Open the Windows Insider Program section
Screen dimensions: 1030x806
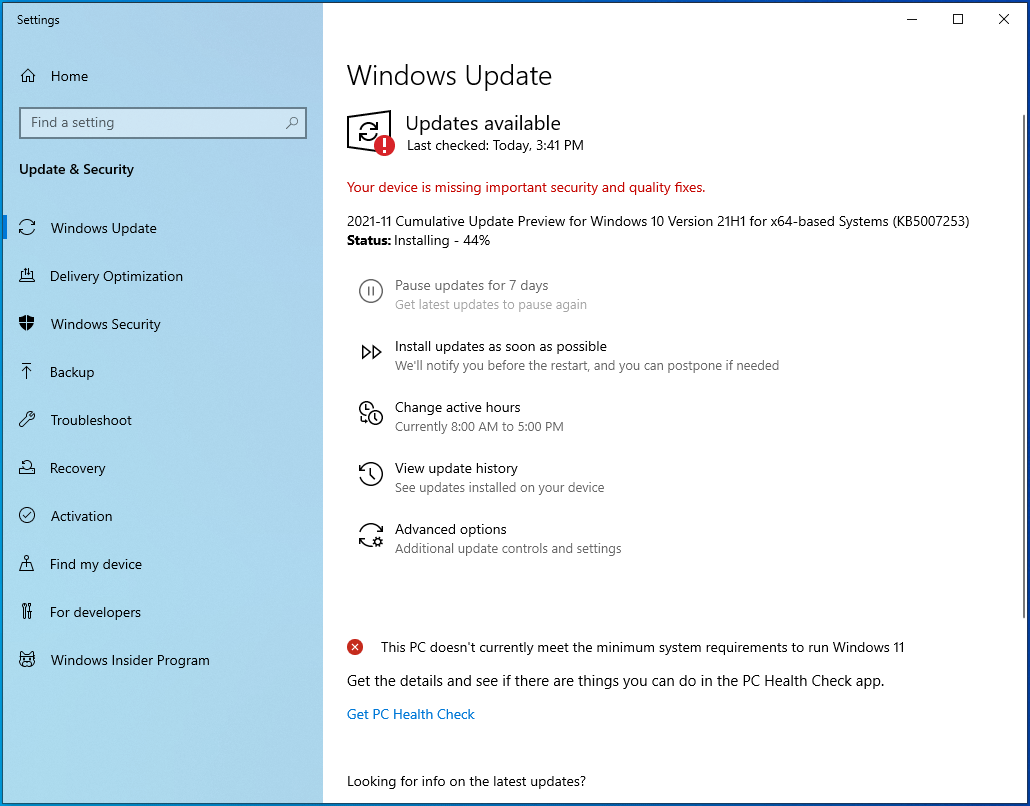coord(127,660)
